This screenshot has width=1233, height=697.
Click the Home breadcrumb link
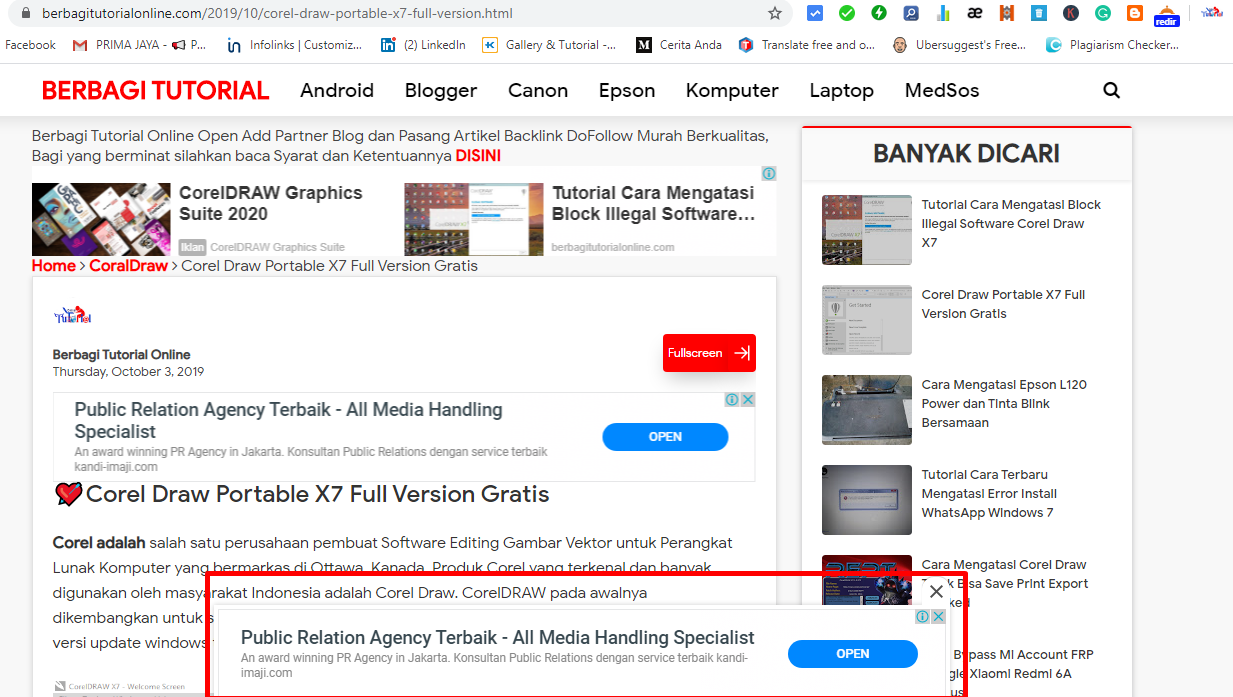(x=53, y=266)
